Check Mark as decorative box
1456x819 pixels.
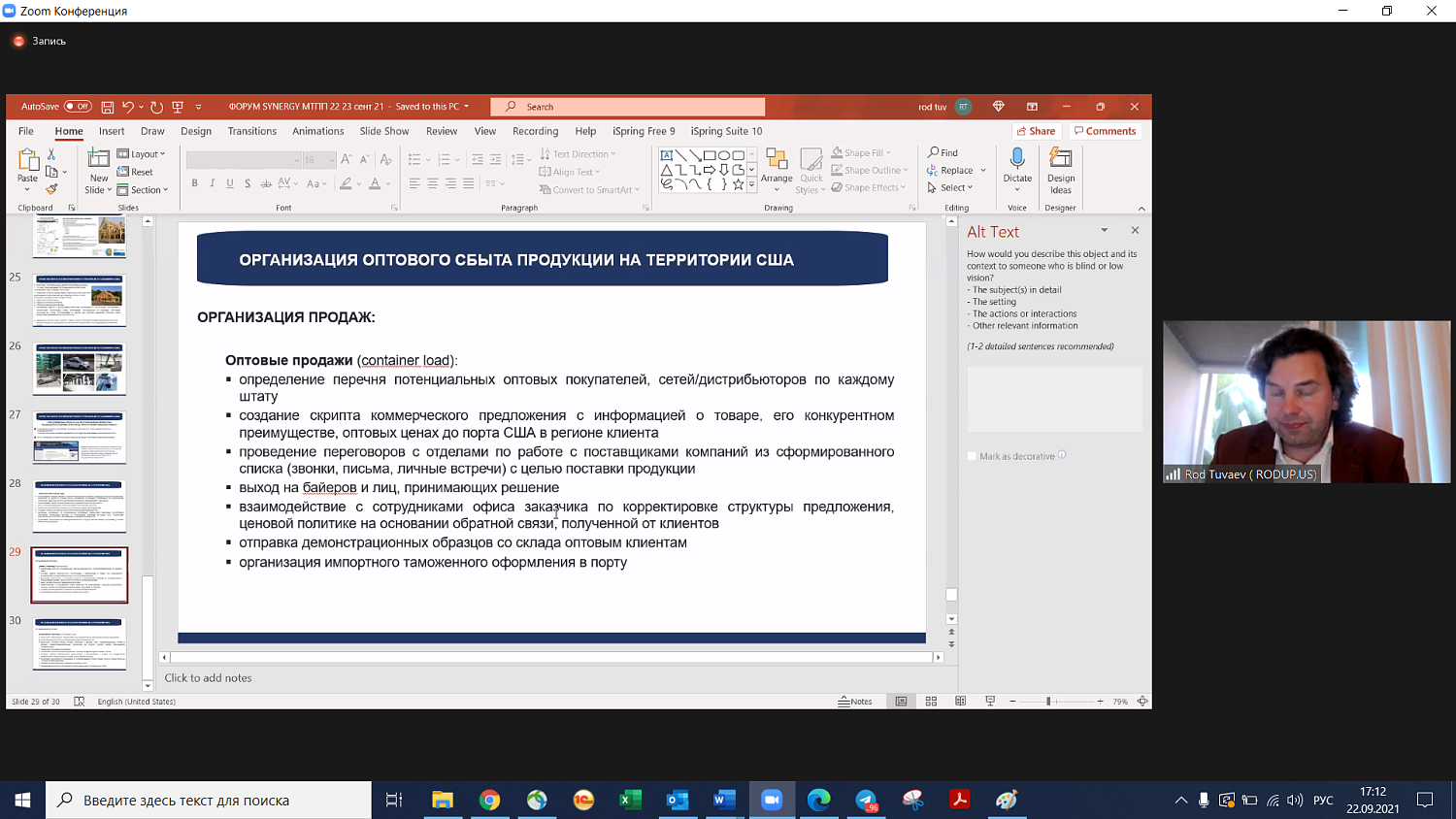972,456
